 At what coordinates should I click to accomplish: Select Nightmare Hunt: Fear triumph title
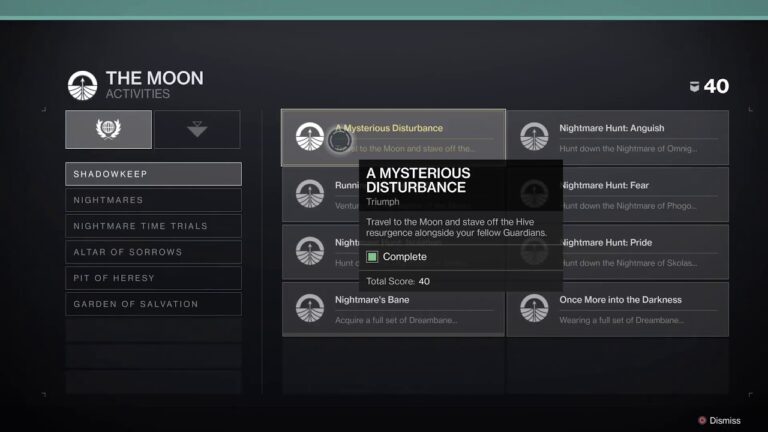tap(605, 185)
